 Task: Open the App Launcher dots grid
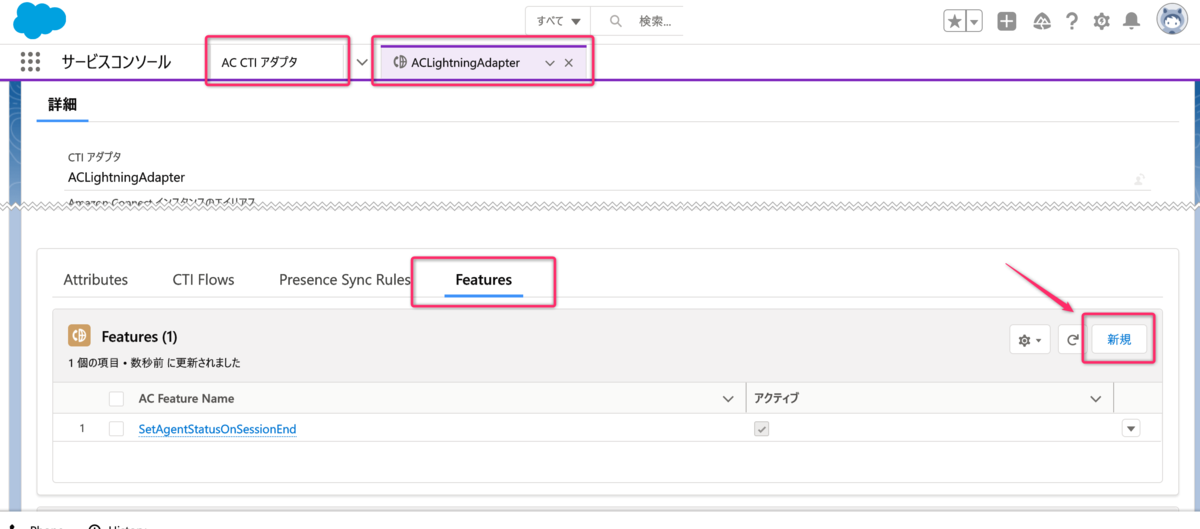tap(30, 62)
